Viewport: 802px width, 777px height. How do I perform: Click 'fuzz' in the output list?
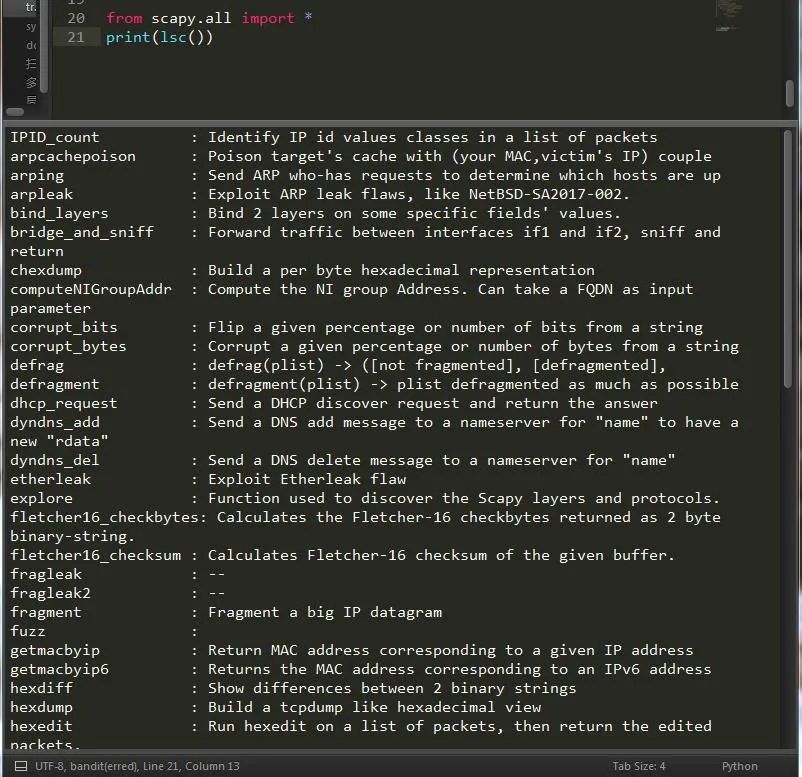pyautogui.click(x=28, y=631)
